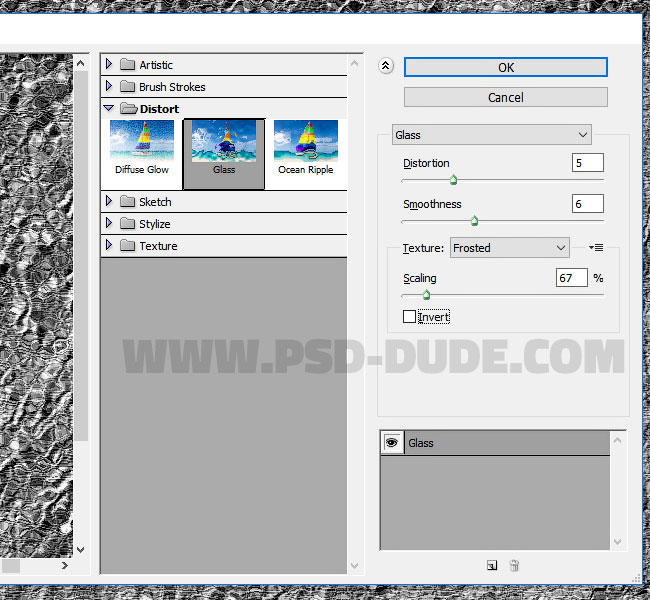Expand the Sketch filter category
This screenshot has height=600, width=650.
tap(109, 201)
